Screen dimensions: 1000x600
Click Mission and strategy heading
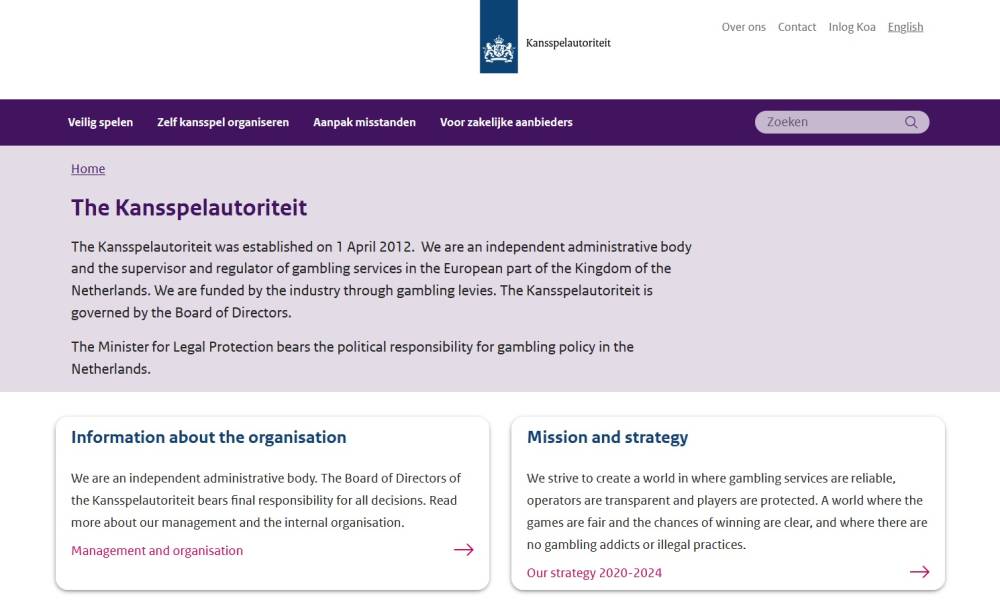(607, 437)
